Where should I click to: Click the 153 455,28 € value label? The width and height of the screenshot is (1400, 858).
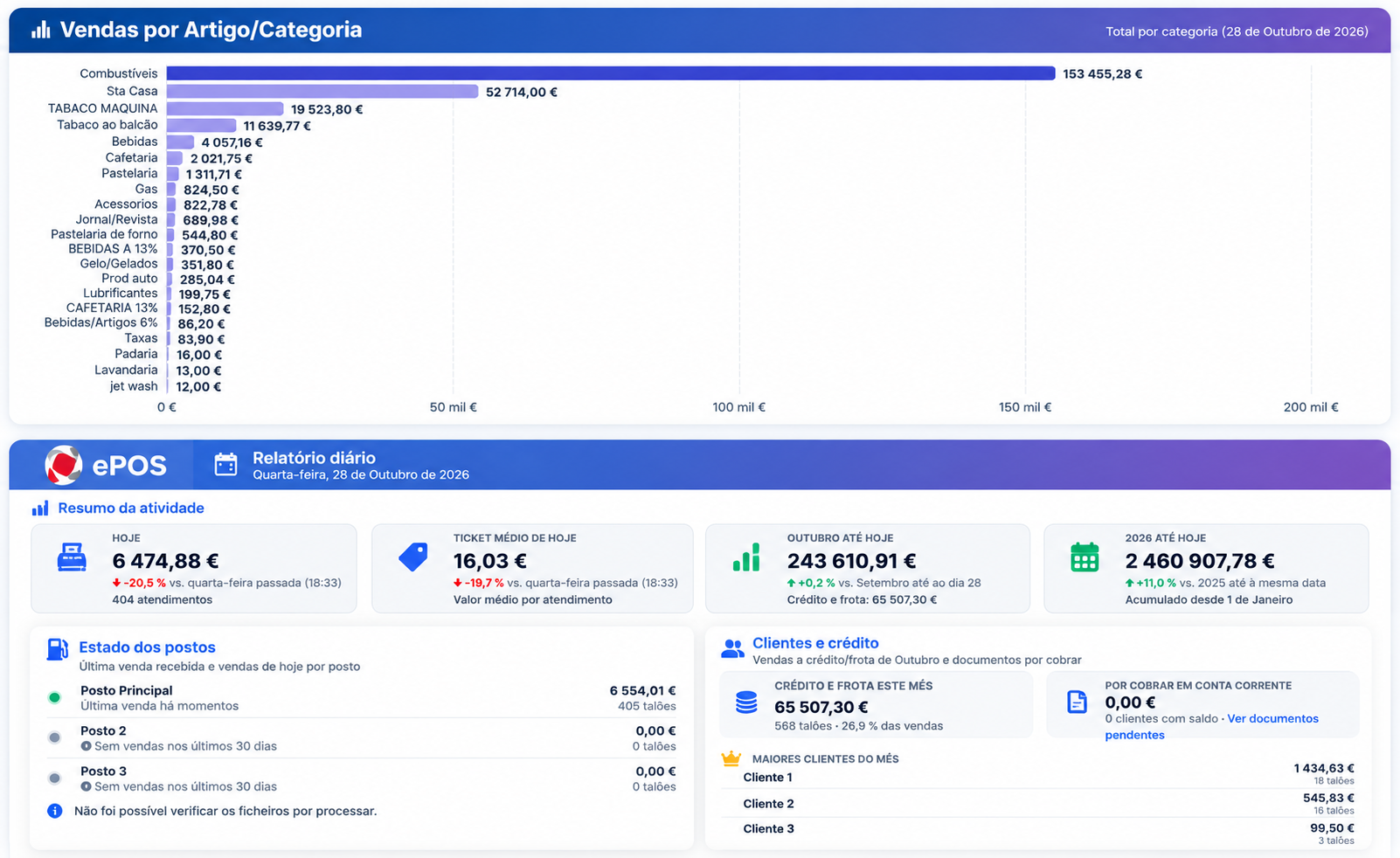tap(1102, 74)
